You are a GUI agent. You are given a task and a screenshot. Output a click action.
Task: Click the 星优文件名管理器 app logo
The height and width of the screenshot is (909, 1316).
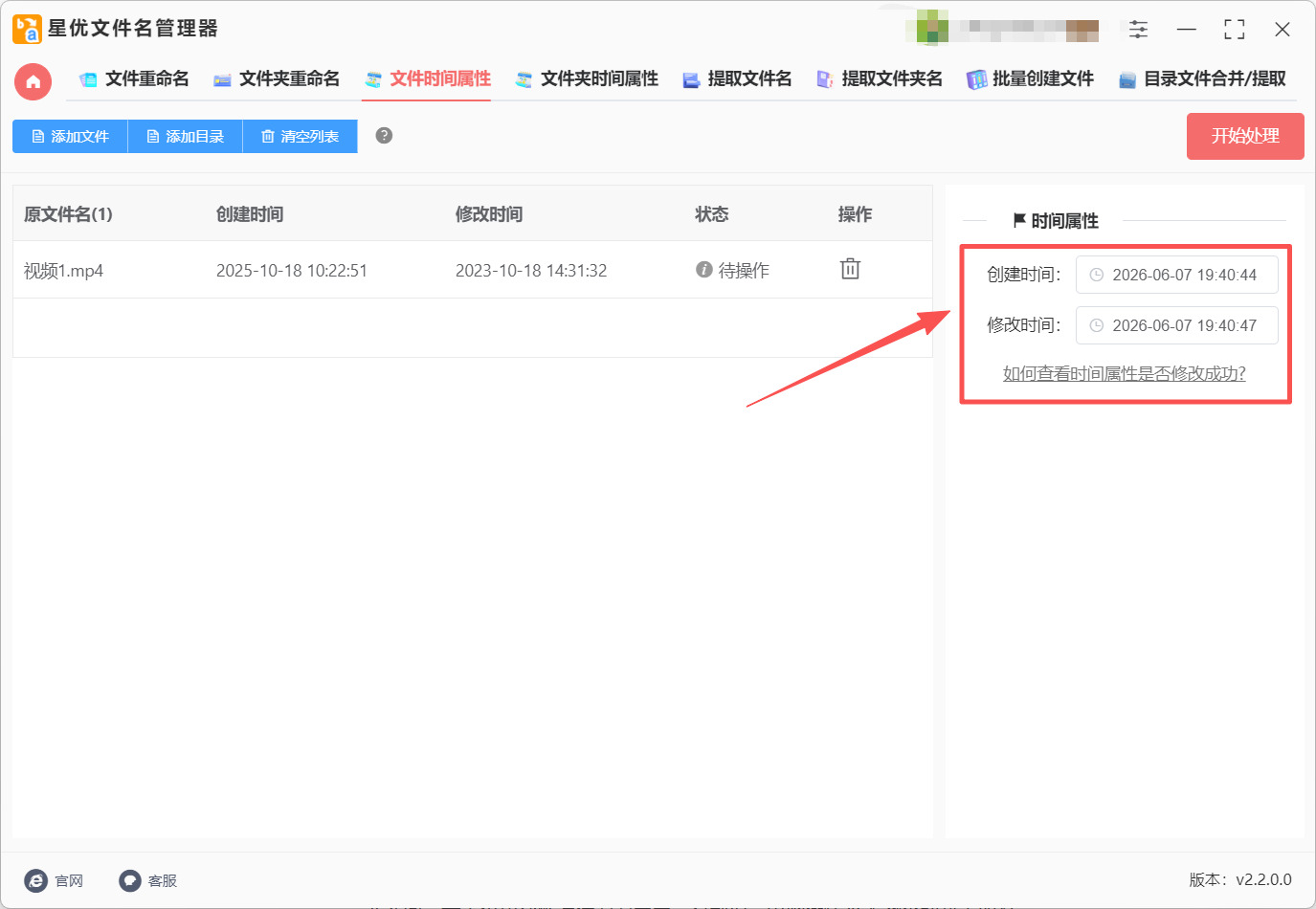tap(27, 29)
